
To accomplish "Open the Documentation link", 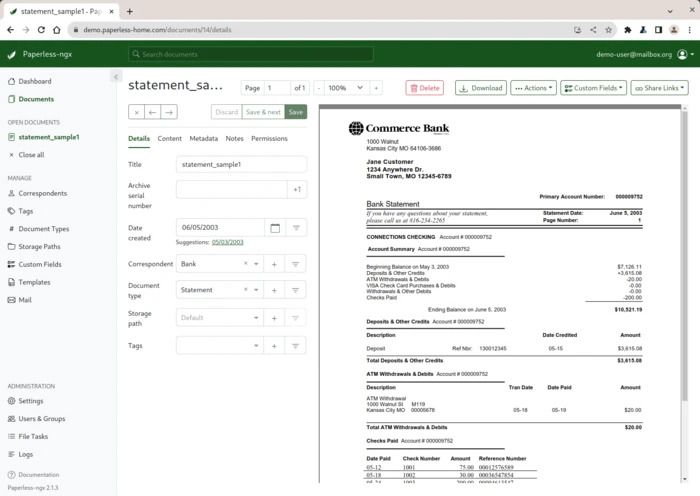I will pyautogui.click(x=33, y=475).
